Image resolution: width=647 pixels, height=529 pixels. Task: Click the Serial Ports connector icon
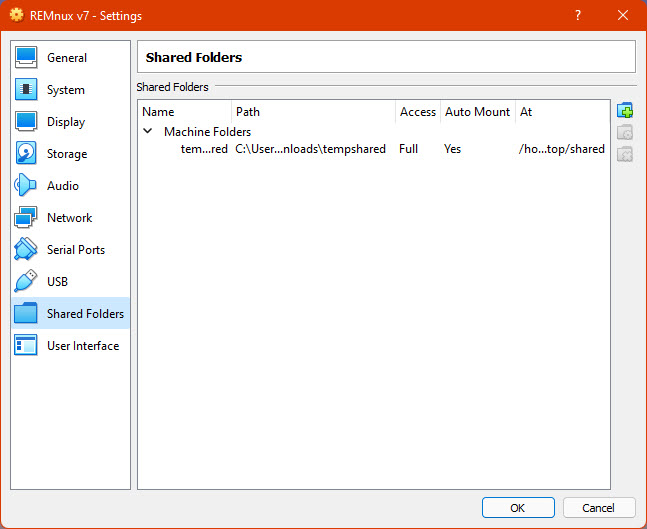click(27, 250)
